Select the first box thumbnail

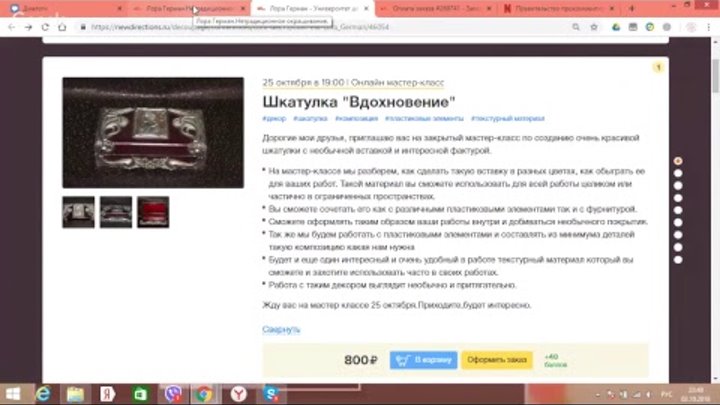click(79, 212)
